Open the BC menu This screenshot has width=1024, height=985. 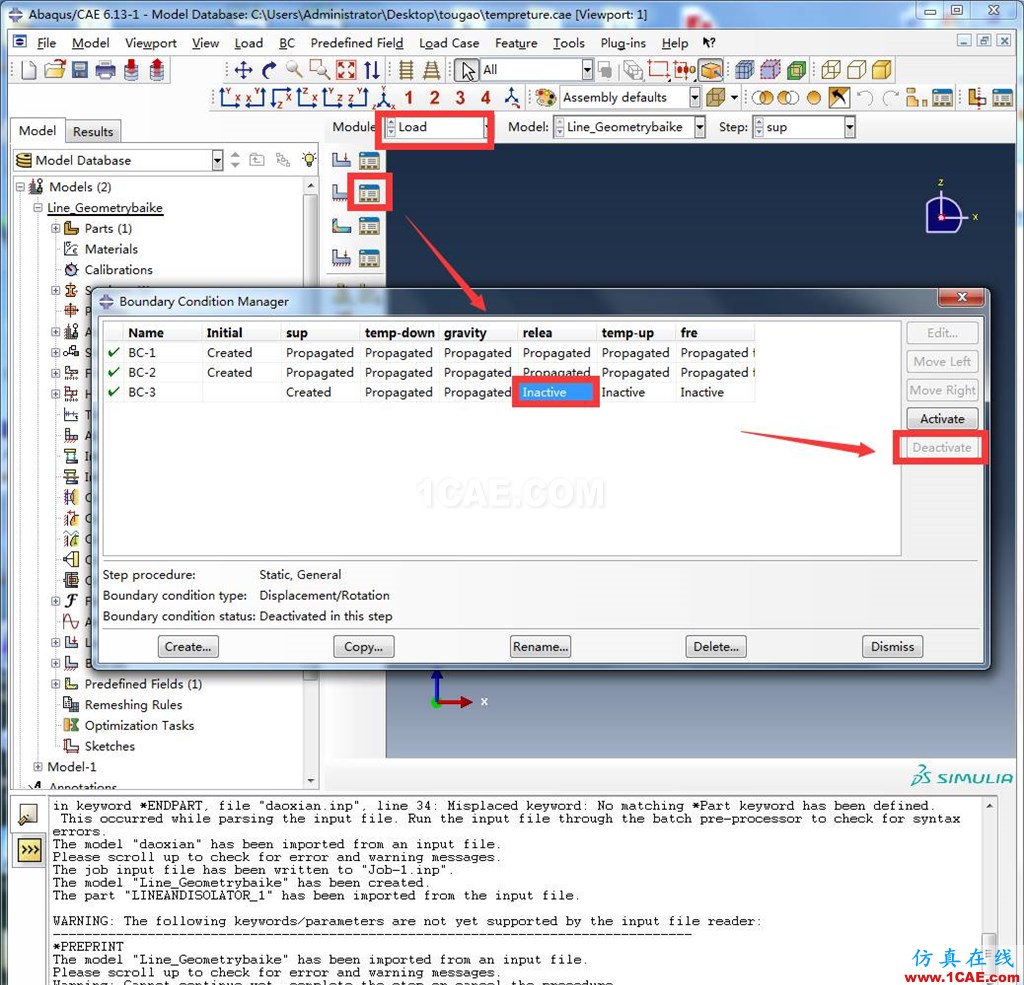tap(287, 43)
